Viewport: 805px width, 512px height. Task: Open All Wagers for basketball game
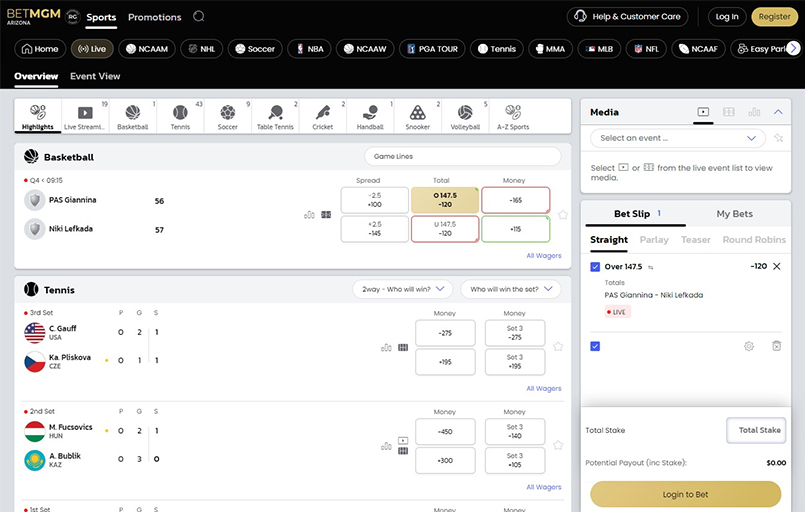pyautogui.click(x=544, y=255)
